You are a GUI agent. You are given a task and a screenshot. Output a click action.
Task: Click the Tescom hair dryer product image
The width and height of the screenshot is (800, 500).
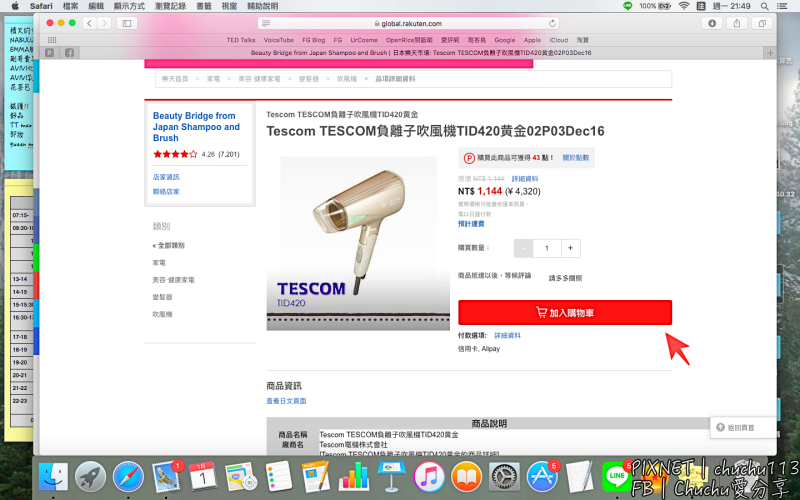pyautogui.click(x=358, y=243)
